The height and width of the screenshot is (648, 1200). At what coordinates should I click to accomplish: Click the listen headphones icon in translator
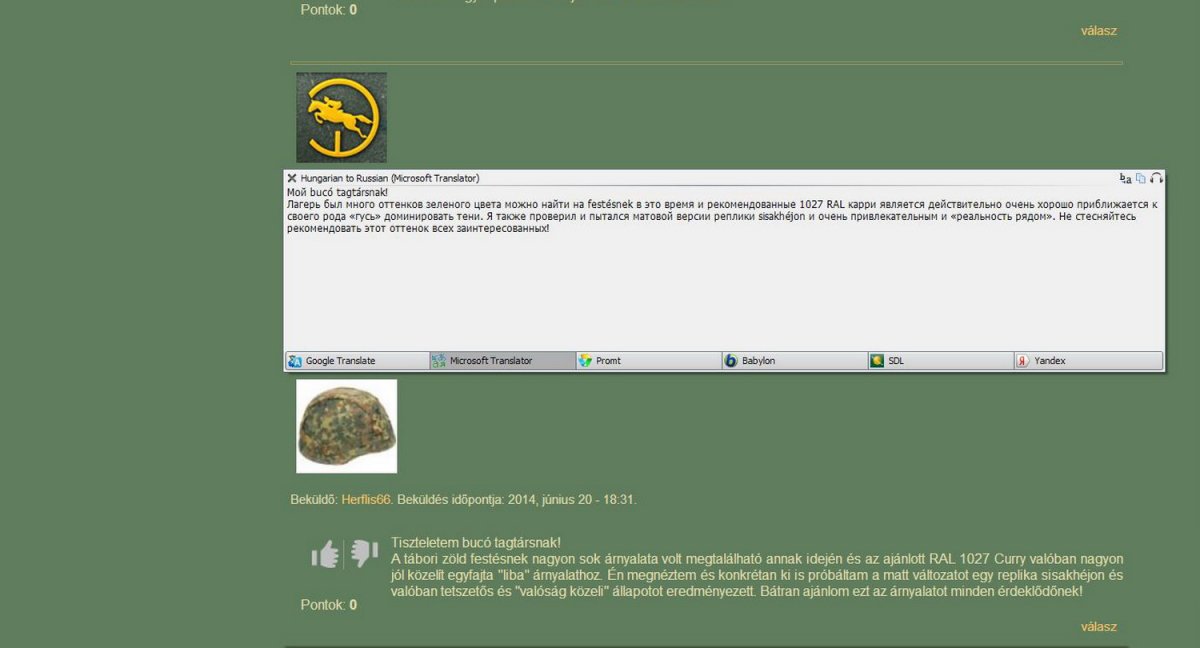click(x=1156, y=178)
